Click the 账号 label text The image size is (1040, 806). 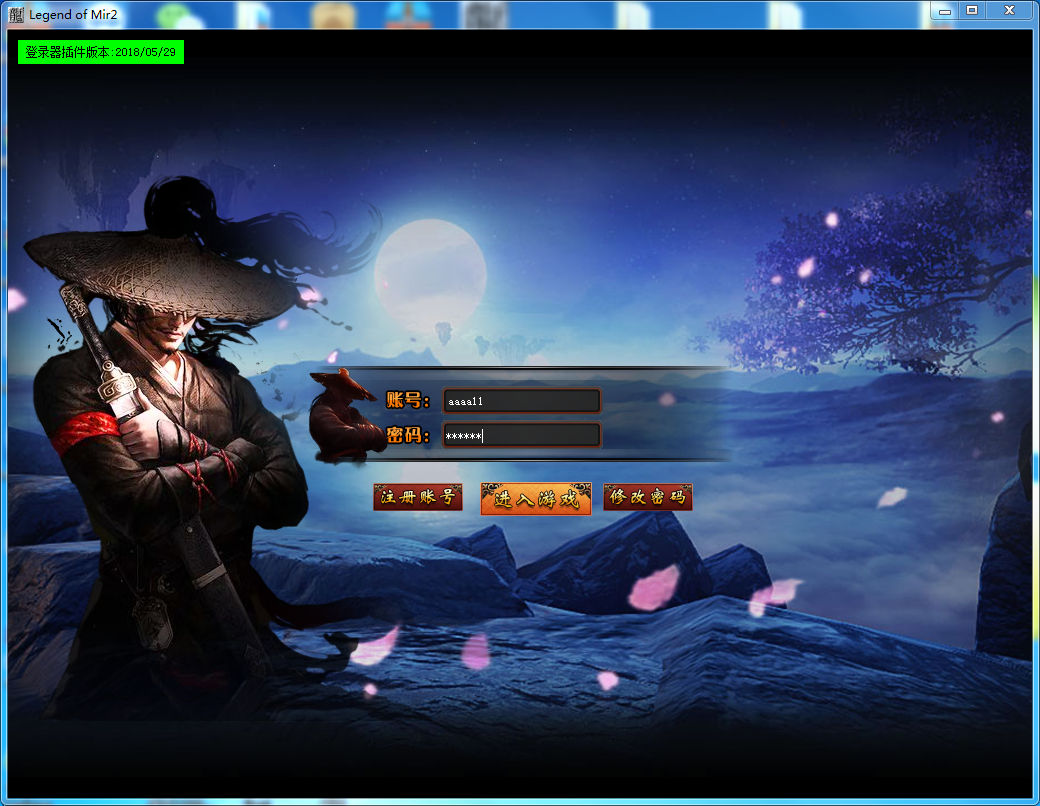(x=407, y=401)
